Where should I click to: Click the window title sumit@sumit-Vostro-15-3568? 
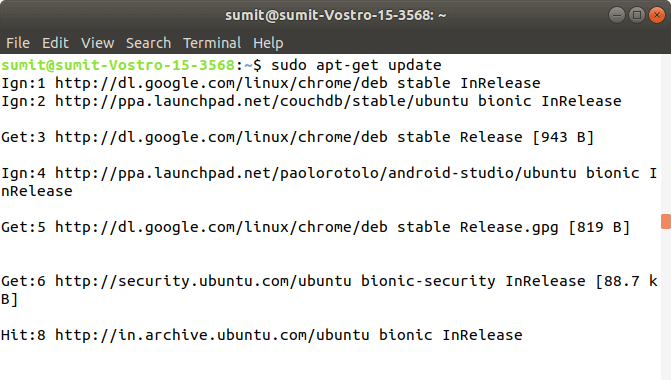(336, 15)
